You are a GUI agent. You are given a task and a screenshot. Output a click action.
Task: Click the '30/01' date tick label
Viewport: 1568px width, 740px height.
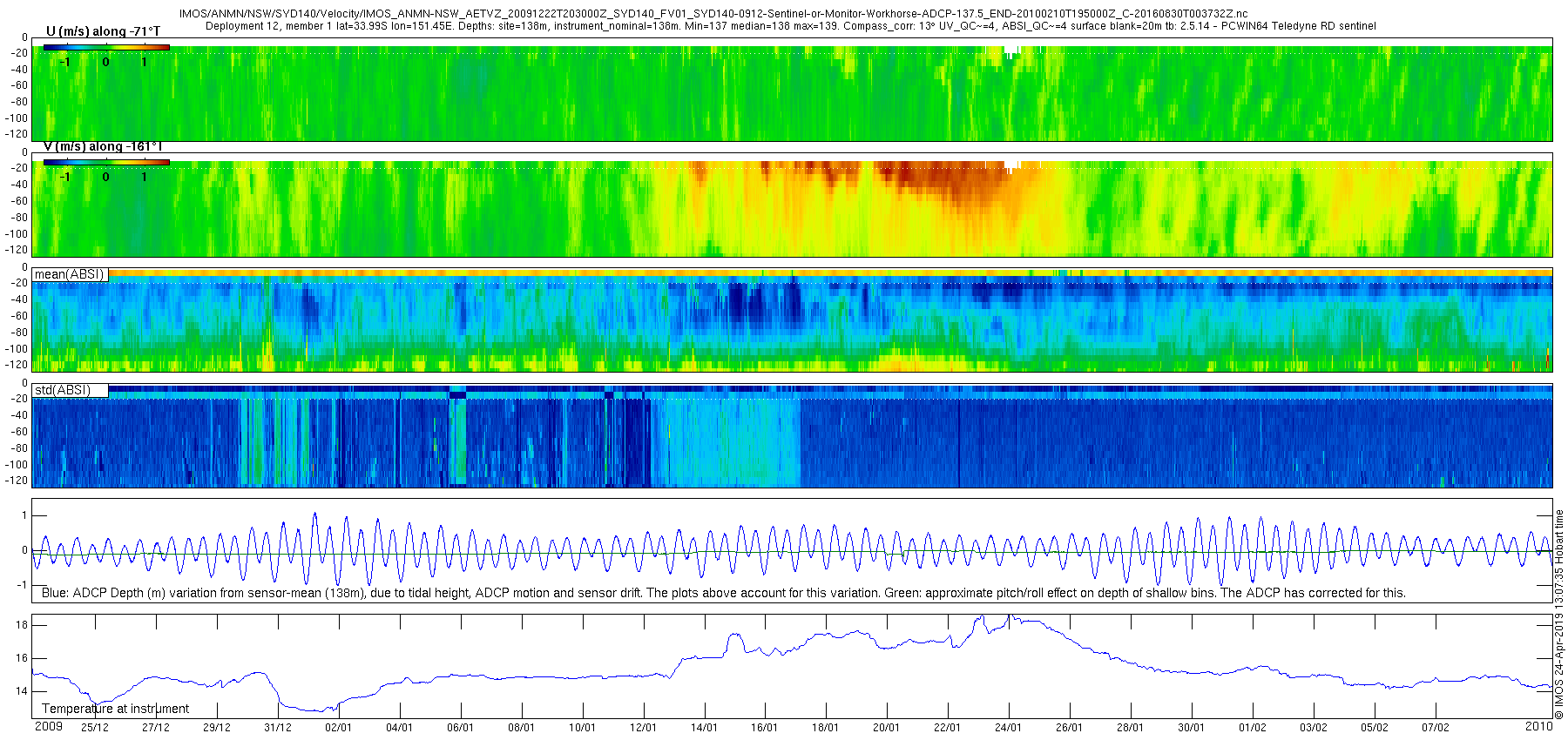coord(1192,728)
